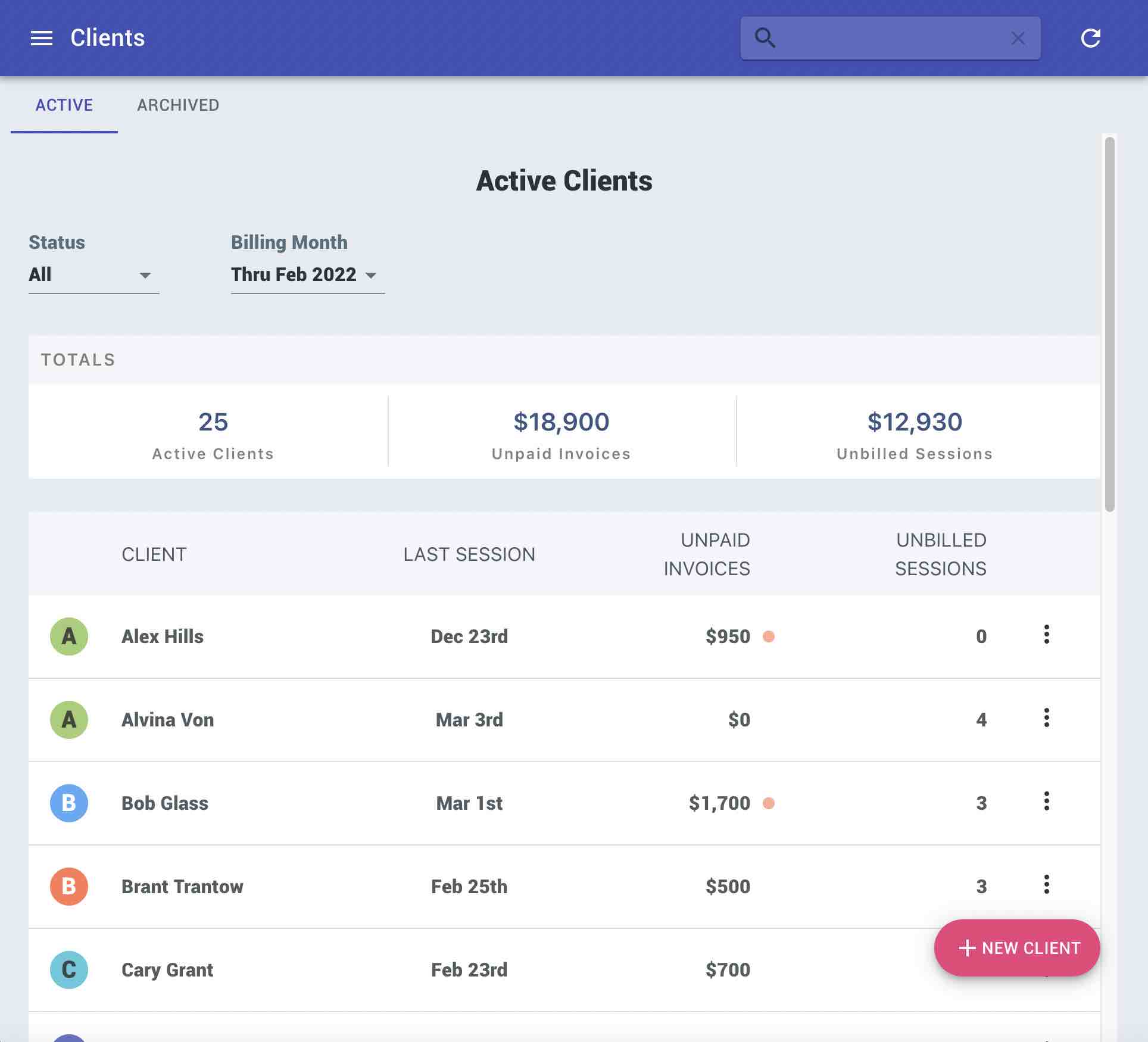This screenshot has width=1148, height=1042.
Task: Open the Status filter dropdown
Action: [93, 274]
